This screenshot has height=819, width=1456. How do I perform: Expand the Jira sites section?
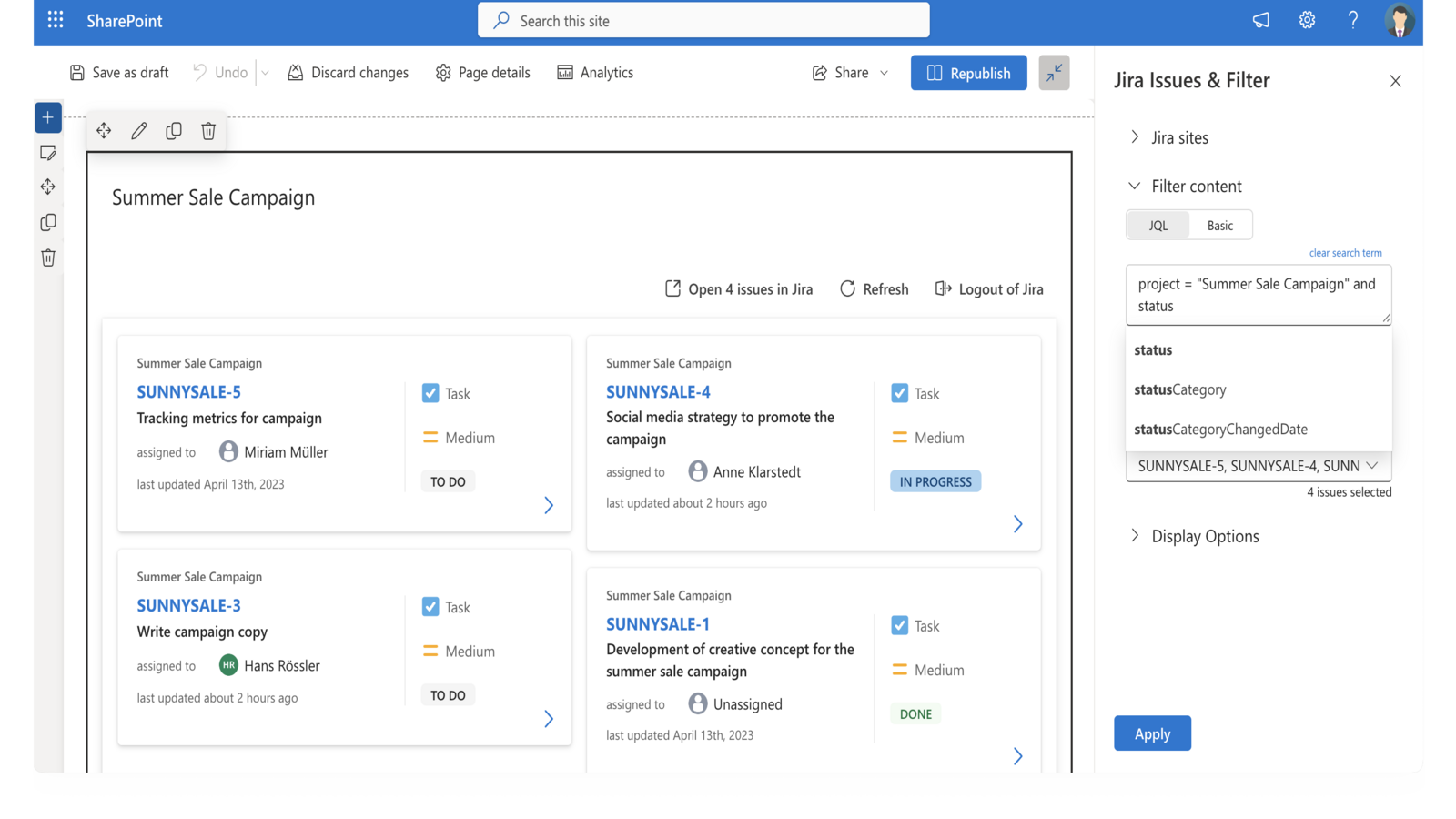point(1179,137)
